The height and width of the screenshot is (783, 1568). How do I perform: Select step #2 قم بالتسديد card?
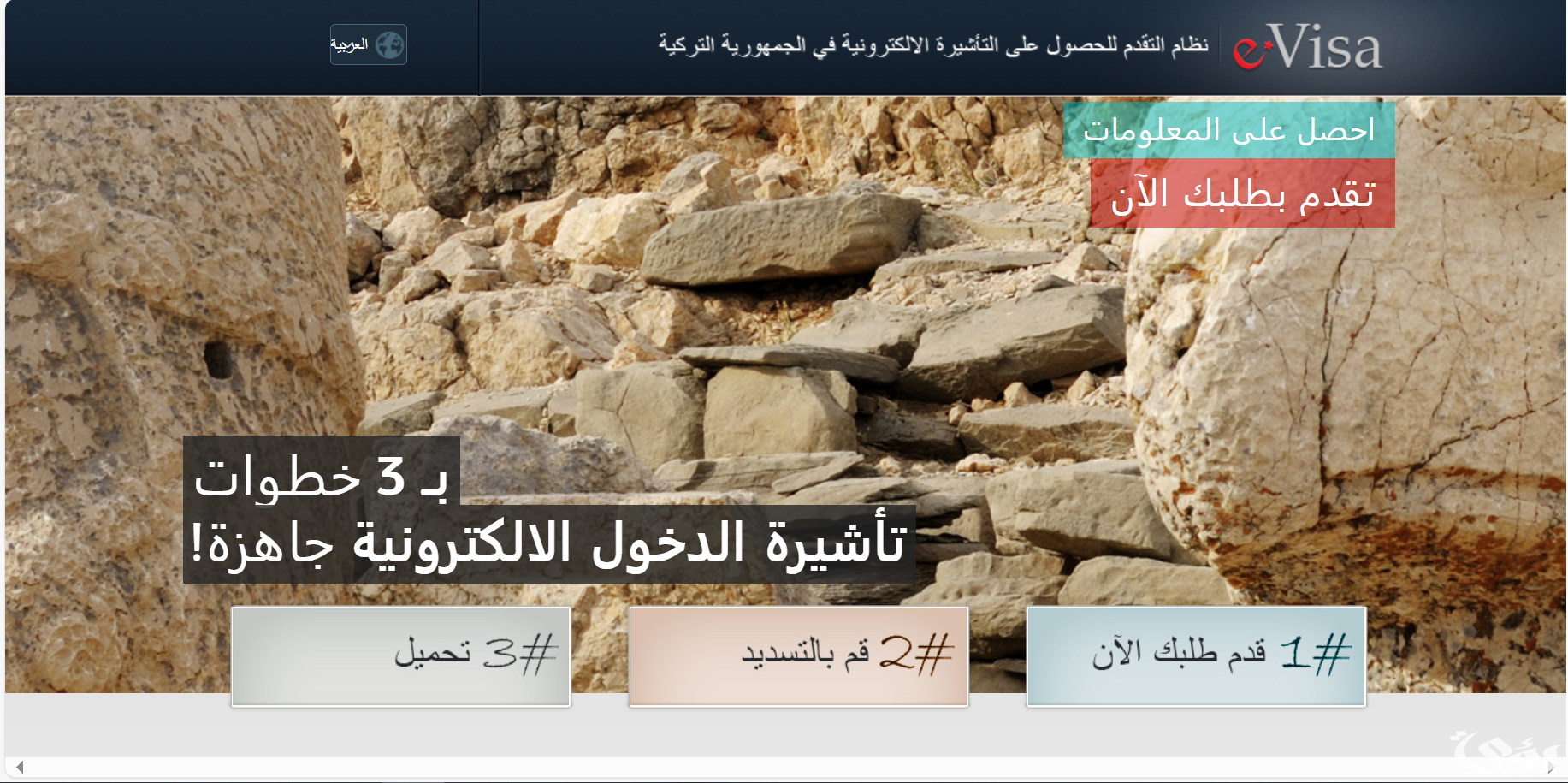click(x=799, y=656)
